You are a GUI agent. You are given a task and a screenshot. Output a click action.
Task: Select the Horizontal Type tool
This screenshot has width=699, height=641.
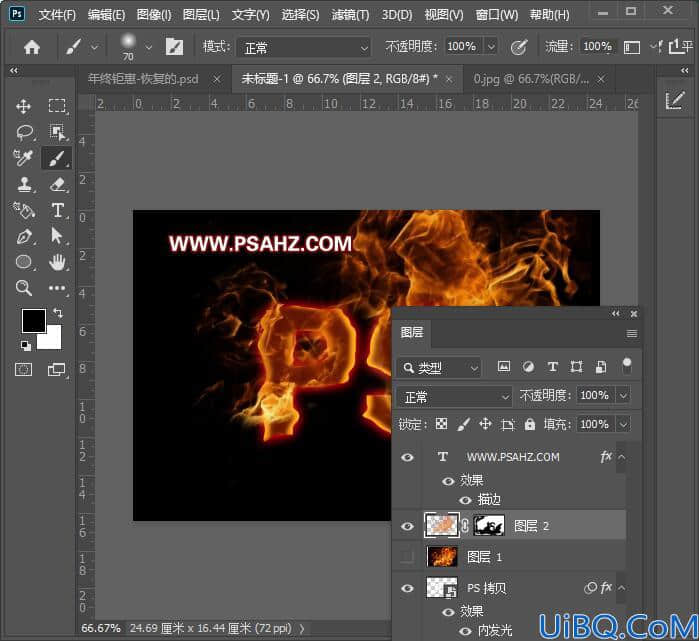click(58, 210)
